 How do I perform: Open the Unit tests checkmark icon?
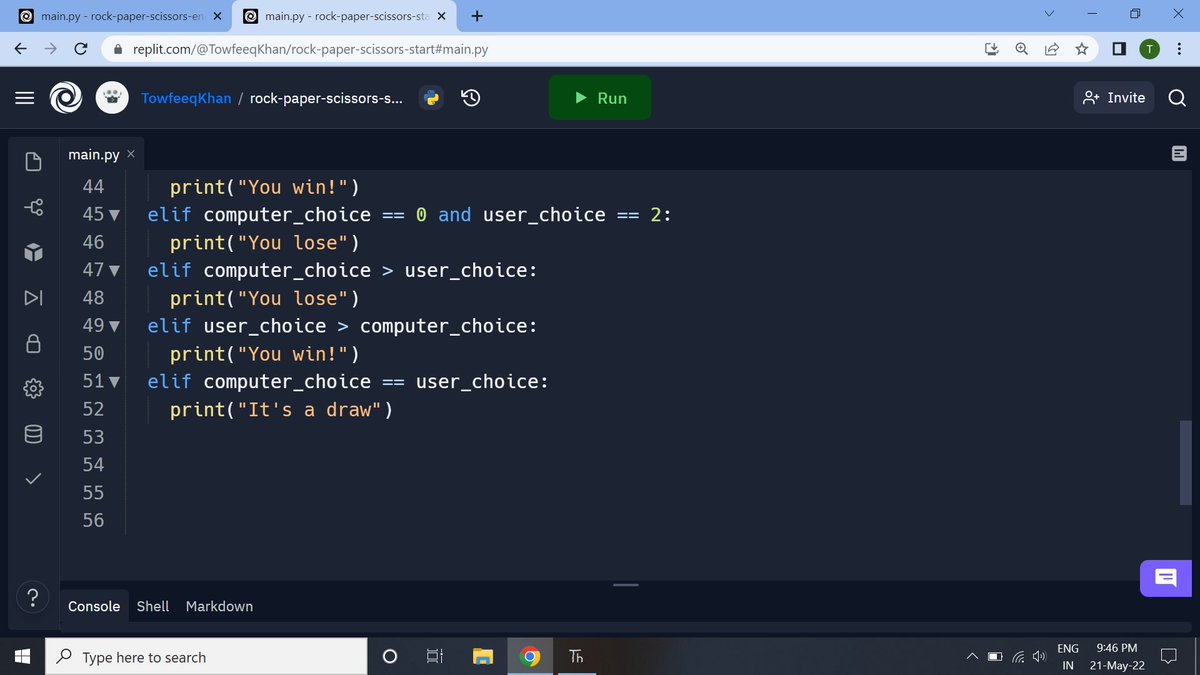pos(32,480)
